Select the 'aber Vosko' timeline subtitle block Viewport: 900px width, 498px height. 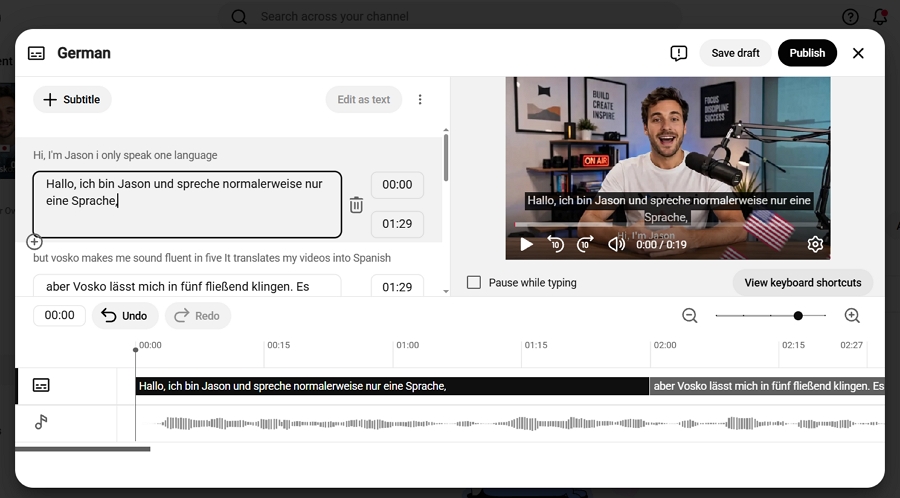pyautogui.click(x=767, y=386)
